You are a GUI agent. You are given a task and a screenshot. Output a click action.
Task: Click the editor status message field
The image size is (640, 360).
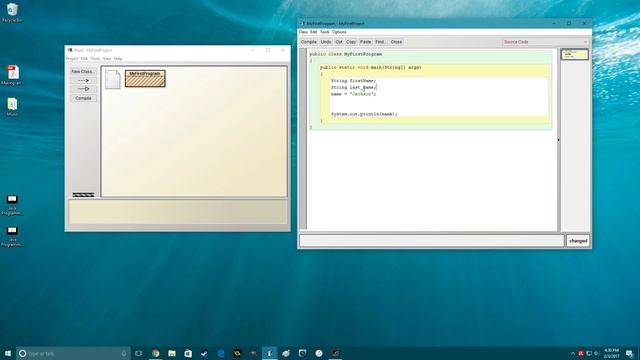[x=432, y=241]
